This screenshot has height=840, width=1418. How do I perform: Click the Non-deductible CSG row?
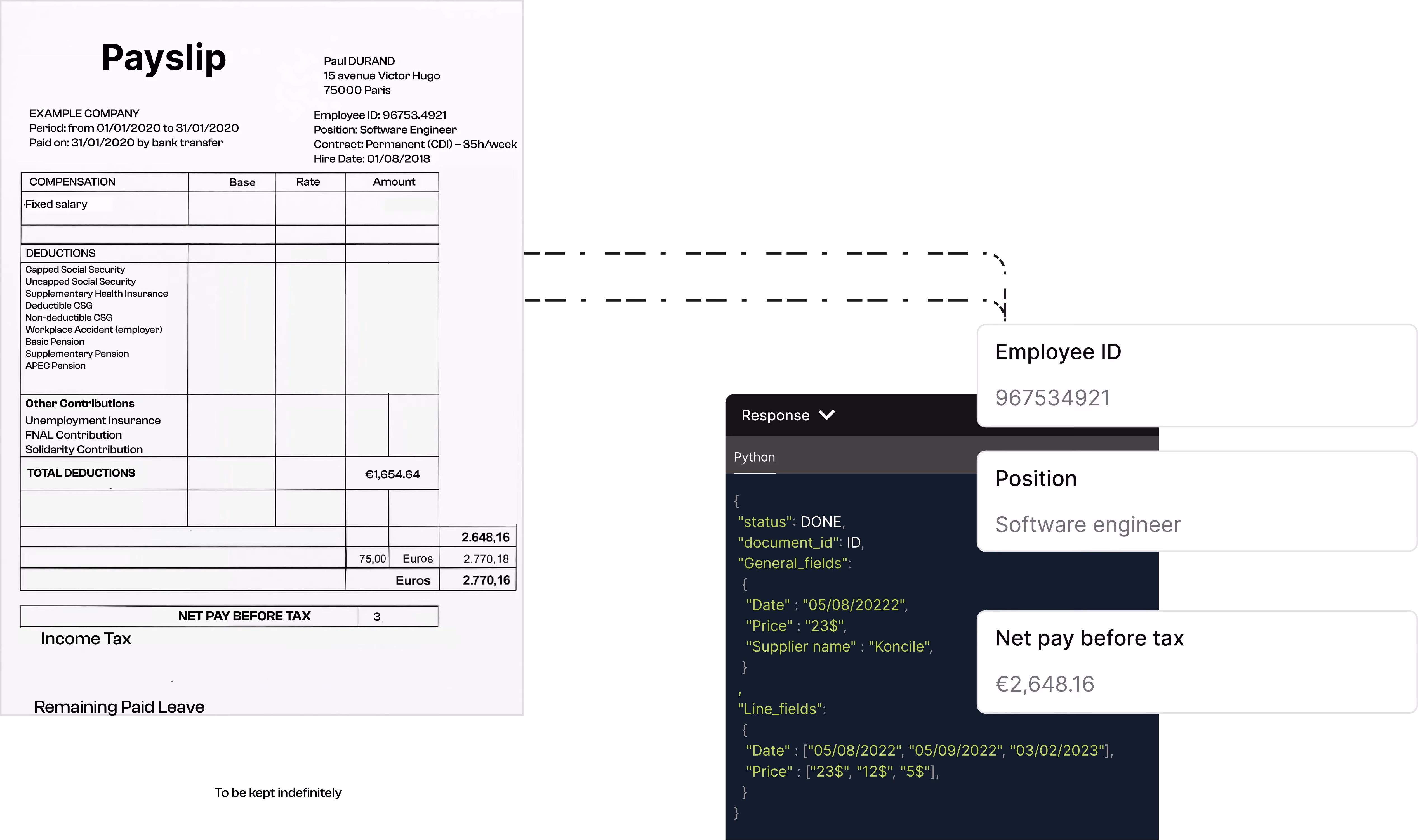(69, 318)
